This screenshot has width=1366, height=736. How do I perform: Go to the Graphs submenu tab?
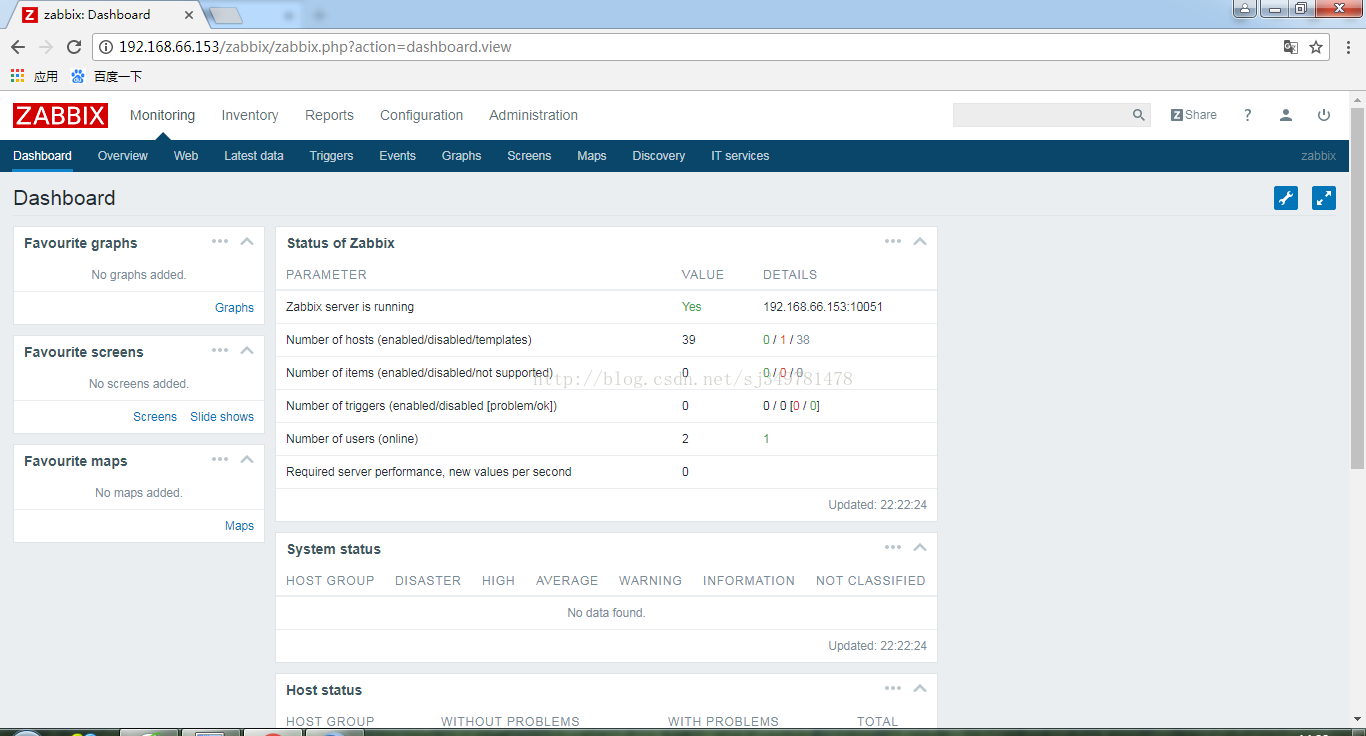[x=461, y=156]
